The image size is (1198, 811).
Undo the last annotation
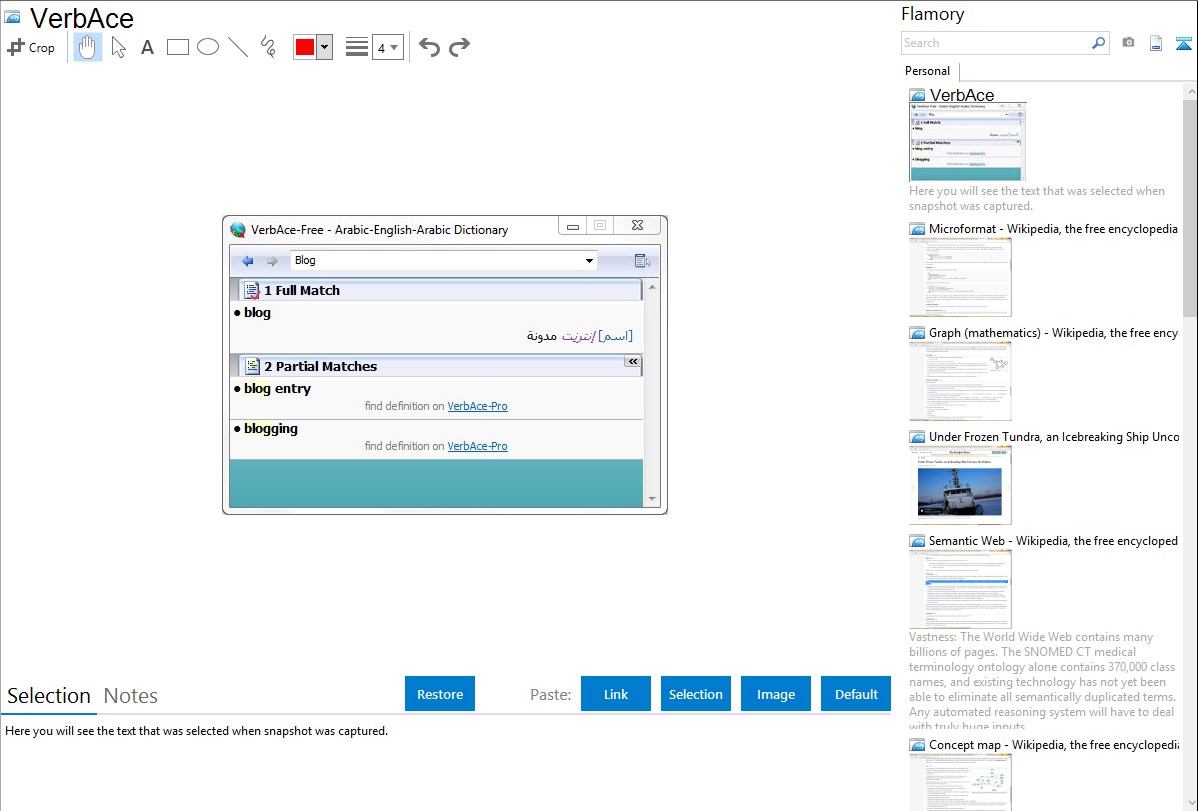(x=429, y=47)
